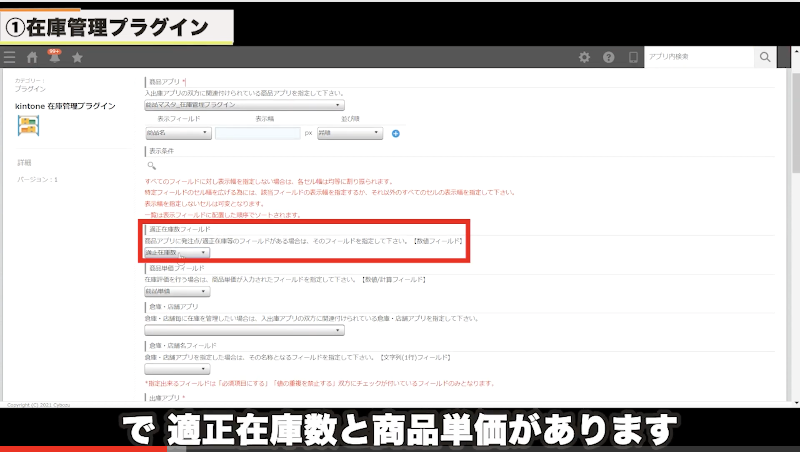Open the 適正在庫数 field dropdown

178,253
